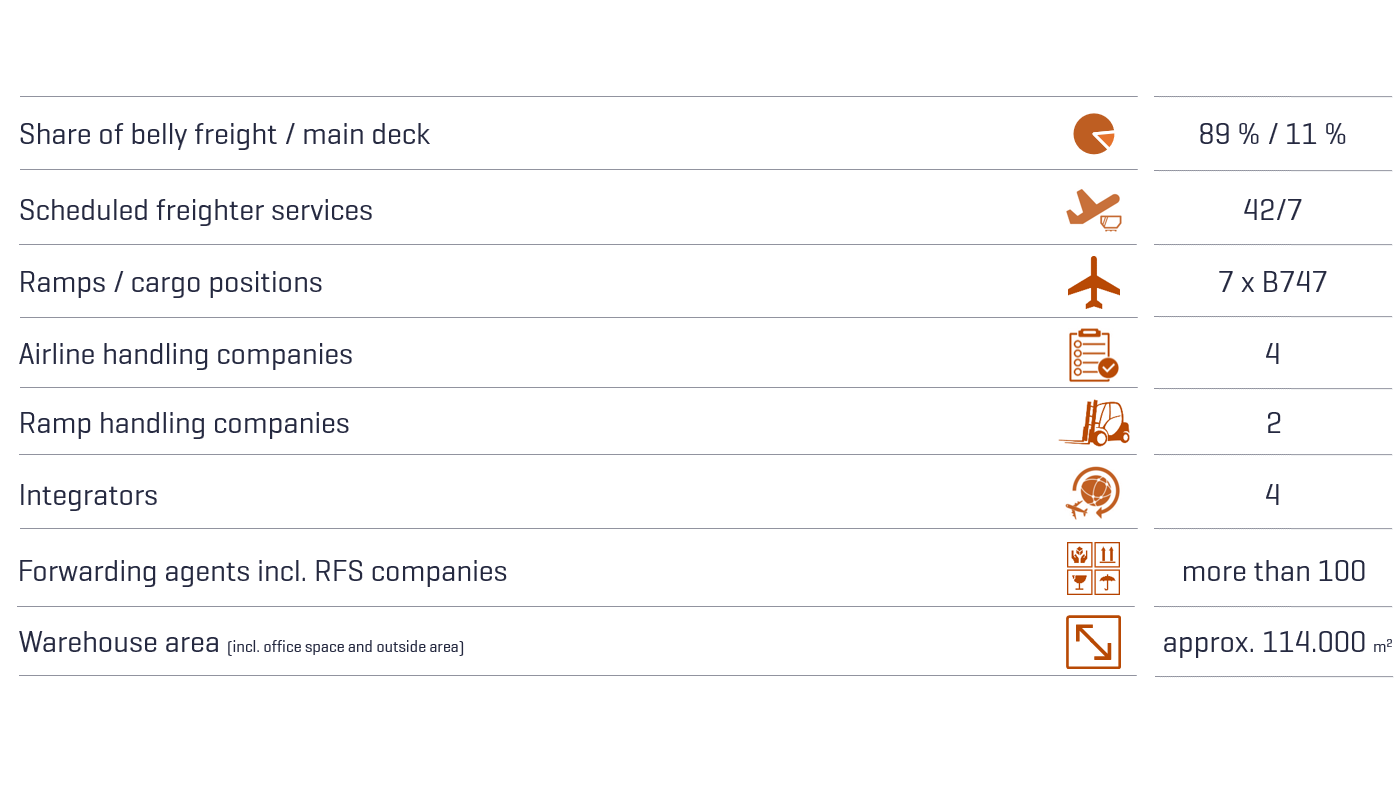Click the pie chart icon
Screen dimensions: 1400x800
point(1093,134)
